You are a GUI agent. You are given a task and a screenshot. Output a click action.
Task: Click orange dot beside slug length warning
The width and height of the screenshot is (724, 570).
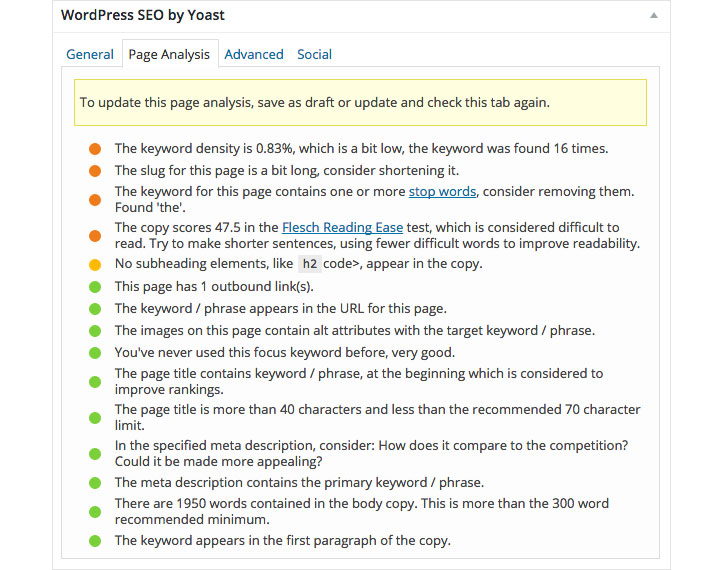pyautogui.click(x=95, y=171)
